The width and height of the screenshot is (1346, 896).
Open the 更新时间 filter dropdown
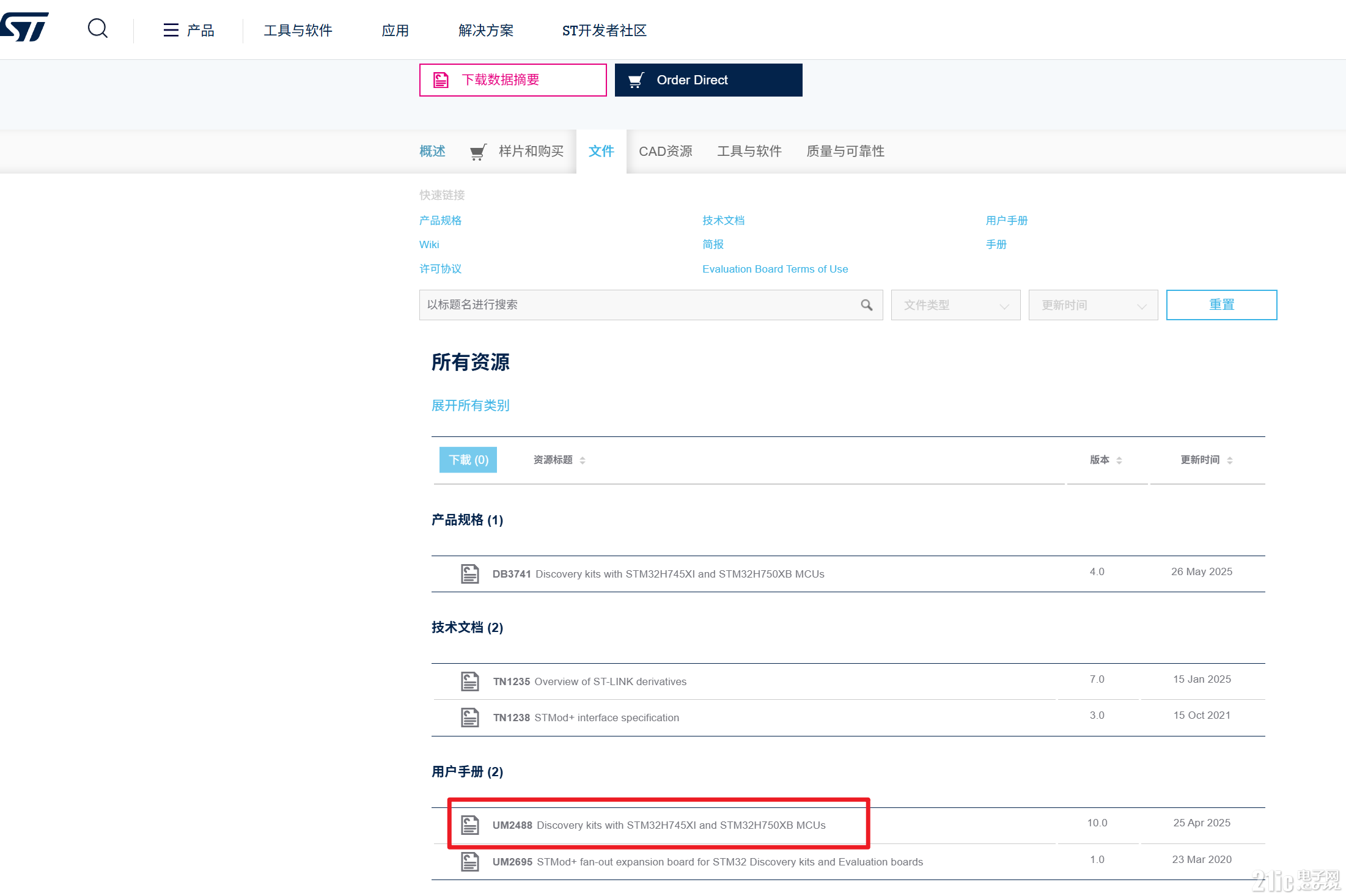tap(1094, 305)
